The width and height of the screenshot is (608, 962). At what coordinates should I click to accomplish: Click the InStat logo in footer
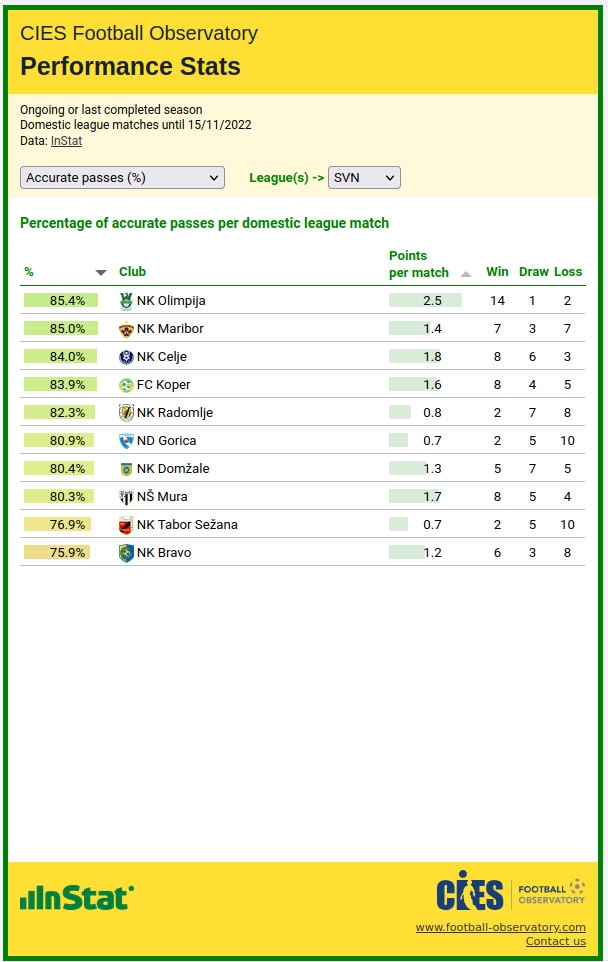(77, 897)
